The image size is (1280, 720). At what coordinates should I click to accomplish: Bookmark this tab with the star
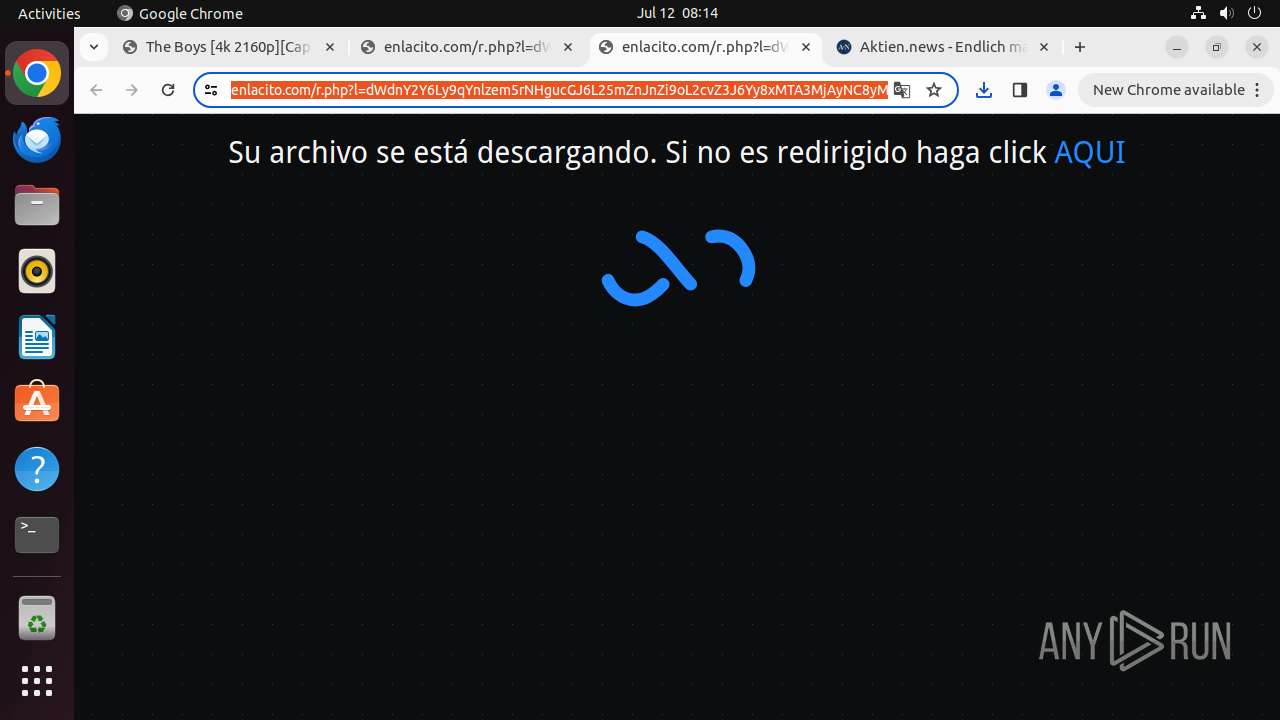tap(934, 90)
